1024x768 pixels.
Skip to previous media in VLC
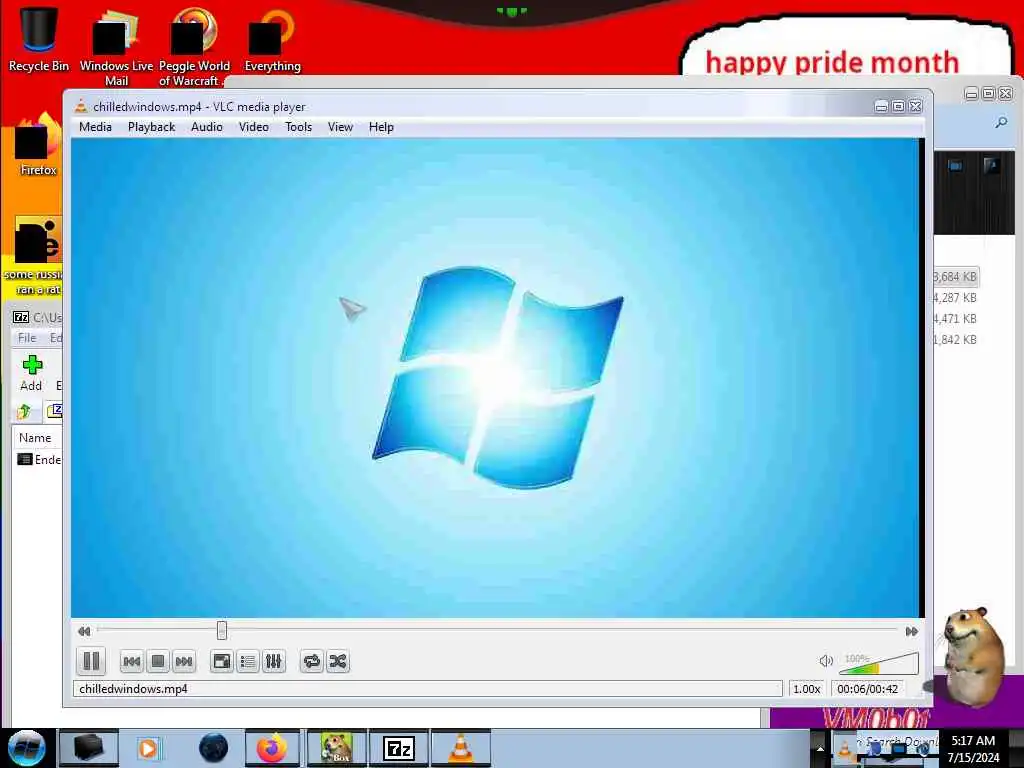coord(132,662)
